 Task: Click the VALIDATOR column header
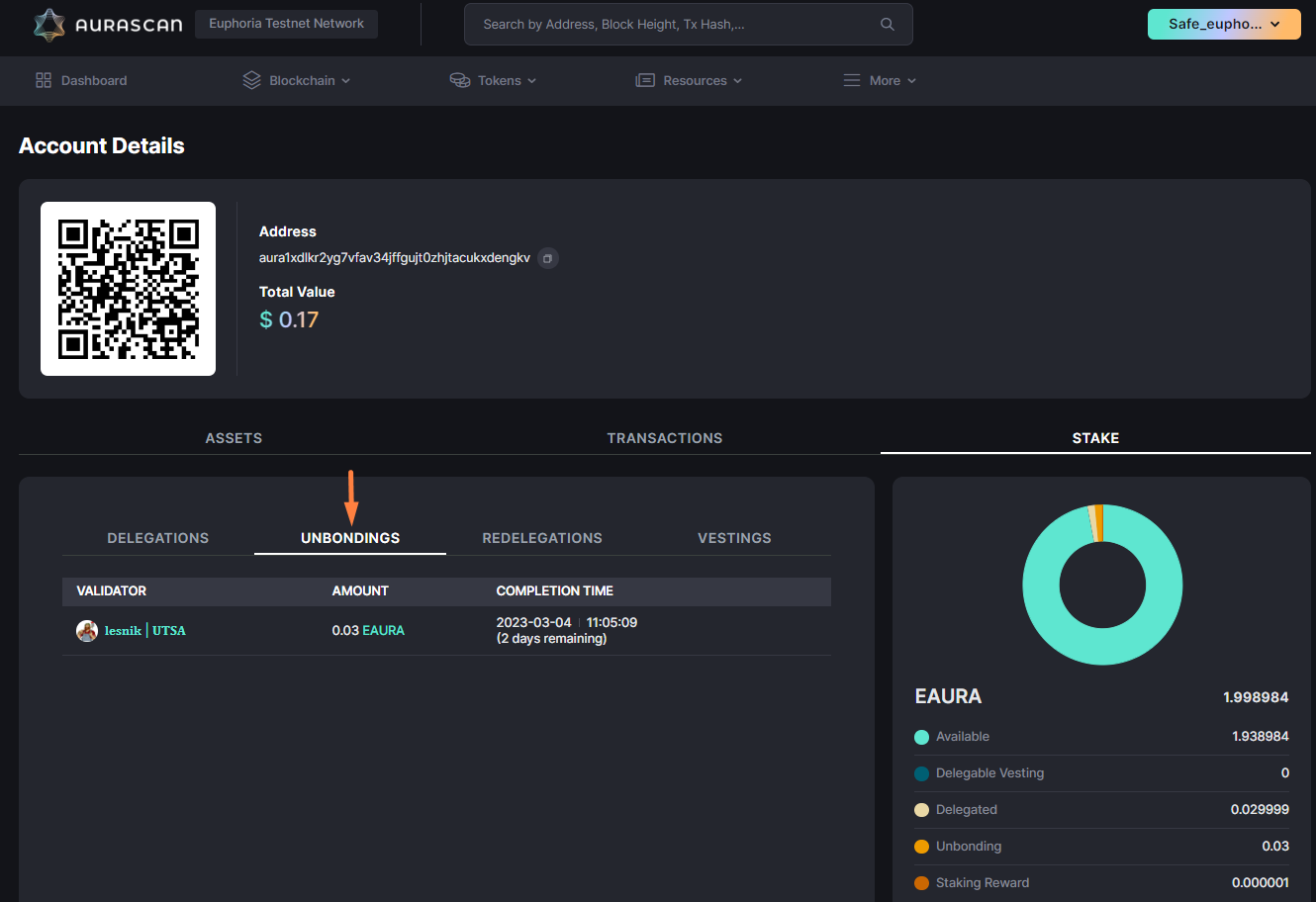(x=112, y=590)
